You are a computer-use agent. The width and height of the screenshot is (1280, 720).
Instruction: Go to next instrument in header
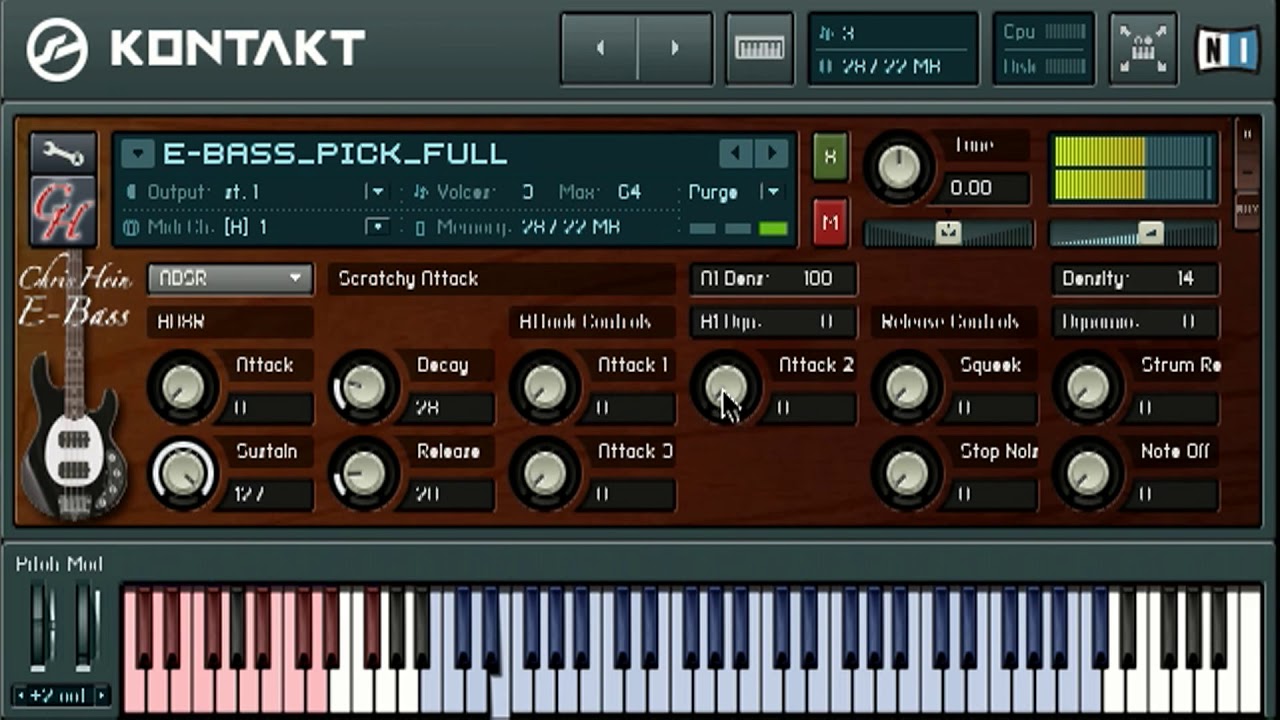tap(675, 48)
